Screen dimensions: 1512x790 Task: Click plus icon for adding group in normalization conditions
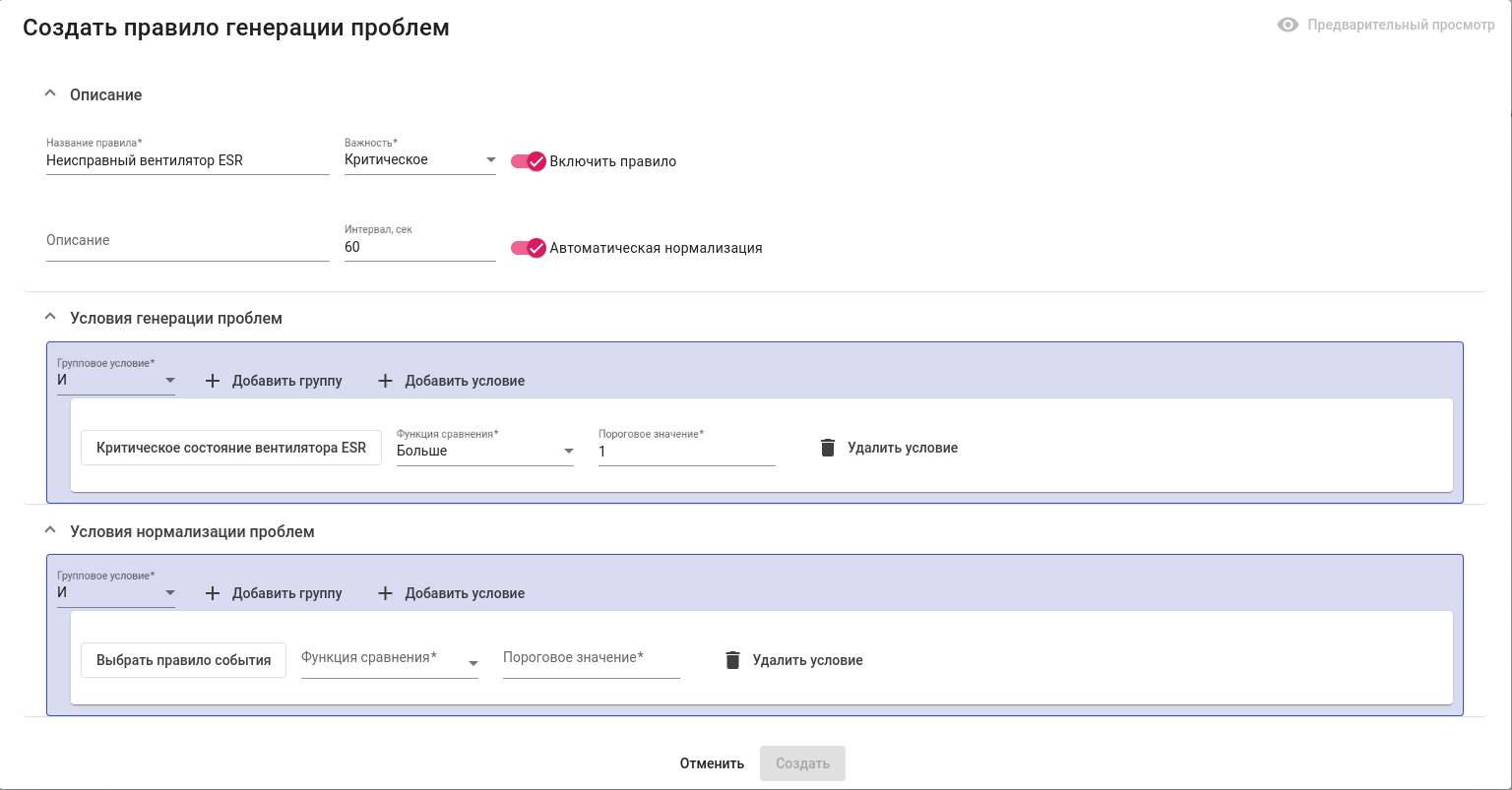pos(213,593)
